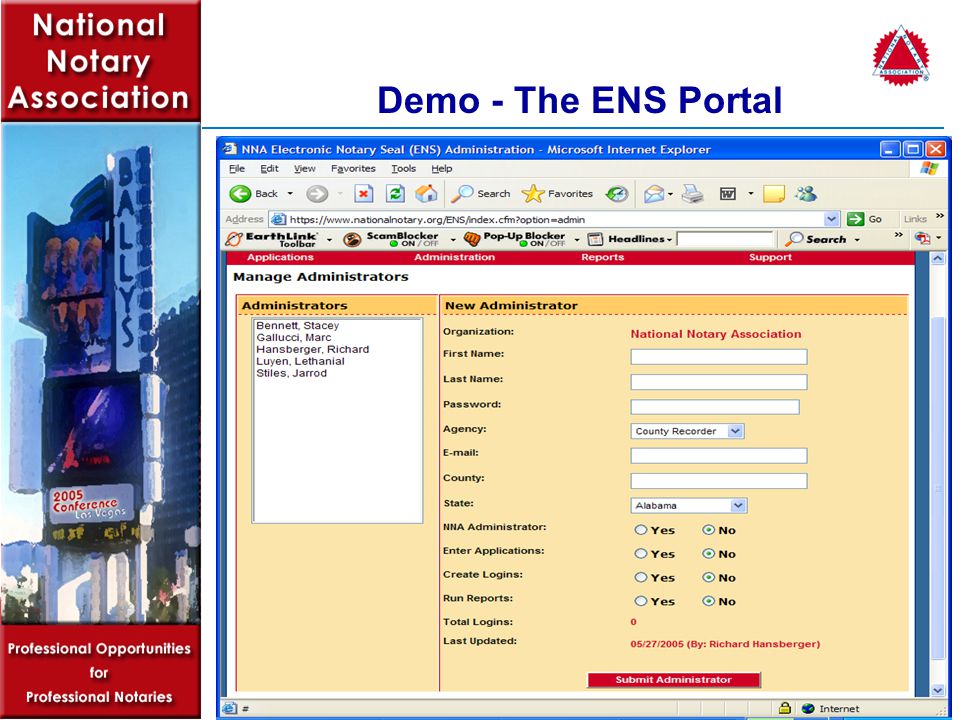Viewport: 960px width, 720px height.
Task: Set NNA Administrator to Yes
Action: [x=640, y=530]
